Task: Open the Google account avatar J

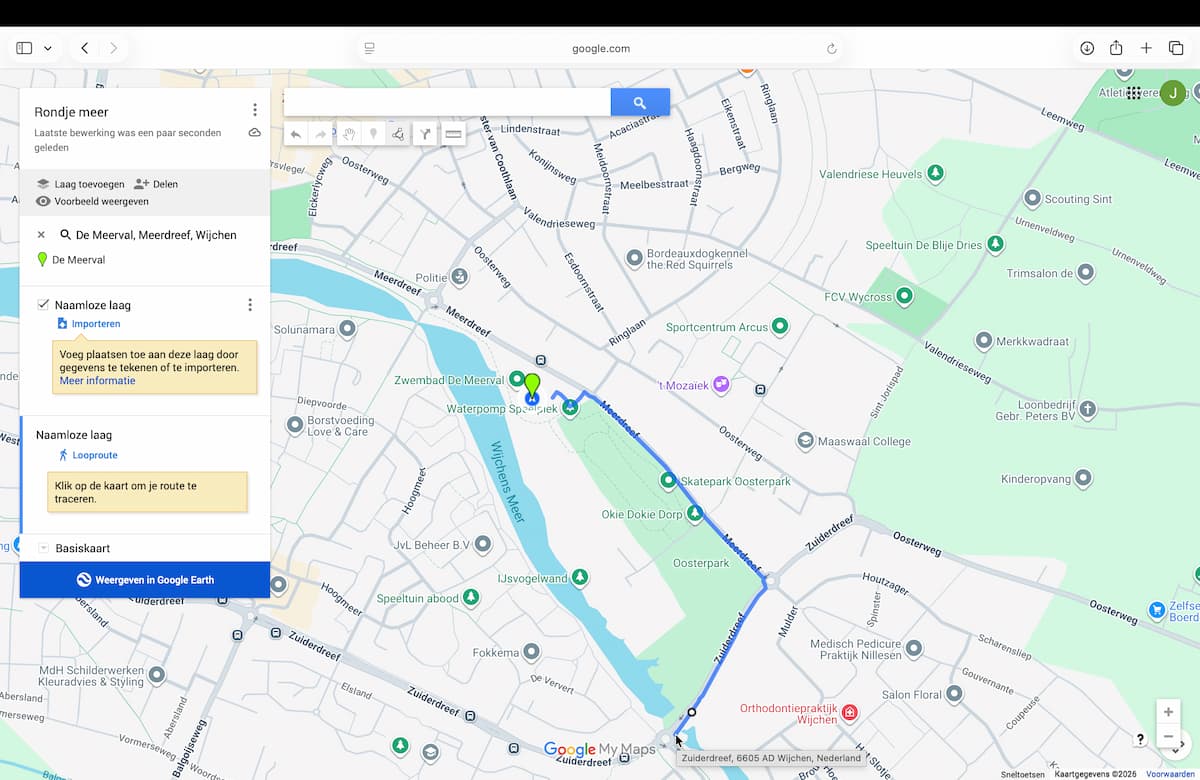Action: click(x=1173, y=93)
